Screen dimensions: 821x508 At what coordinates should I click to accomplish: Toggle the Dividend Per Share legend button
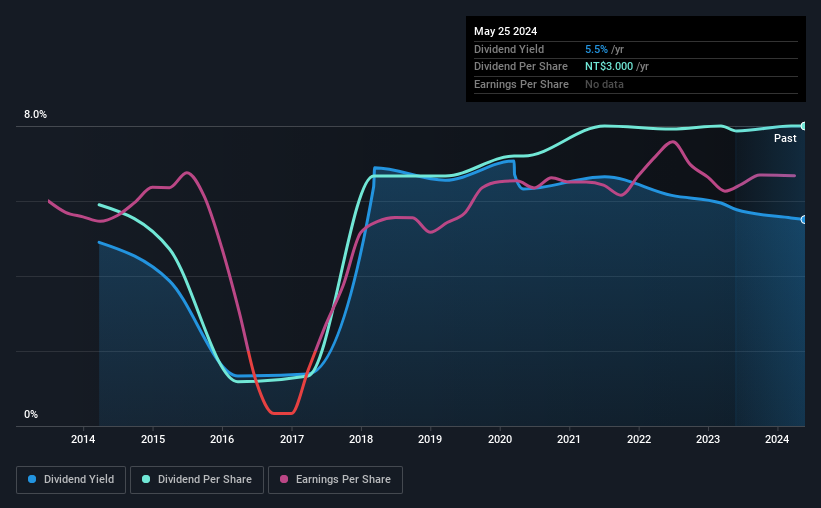[x=196, y=480]
